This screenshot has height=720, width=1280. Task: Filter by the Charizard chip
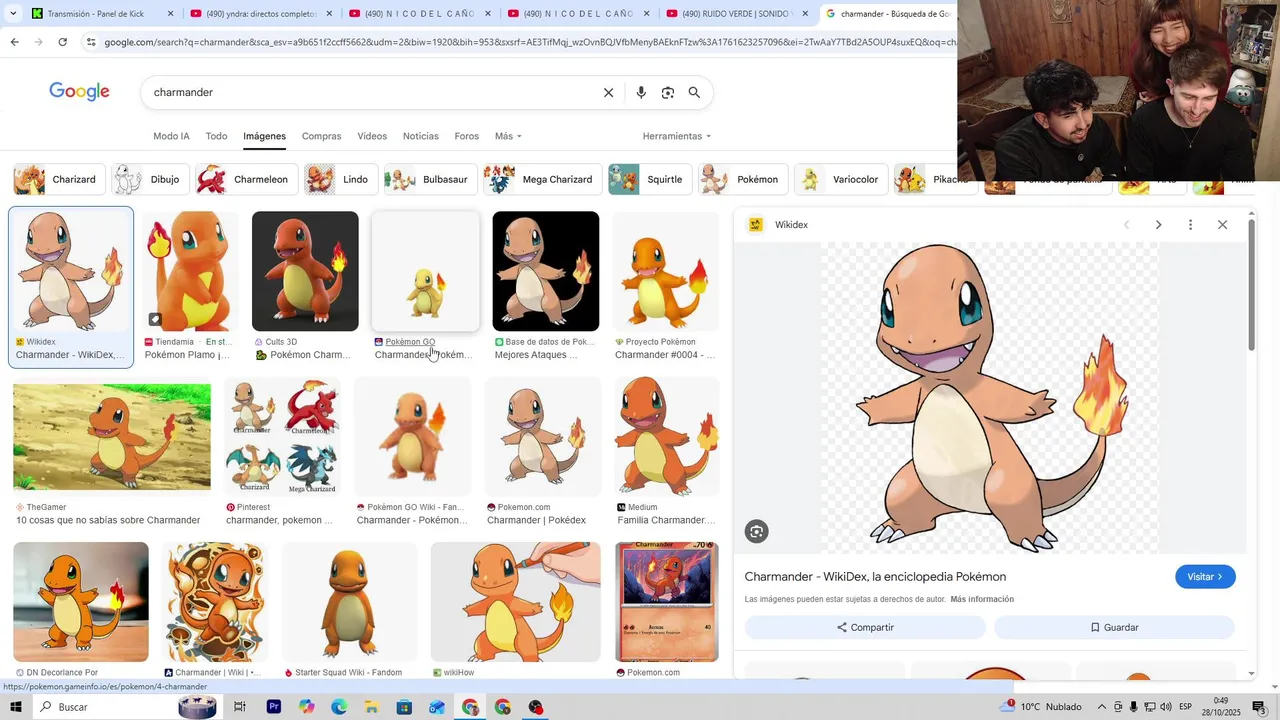point(57,180)
